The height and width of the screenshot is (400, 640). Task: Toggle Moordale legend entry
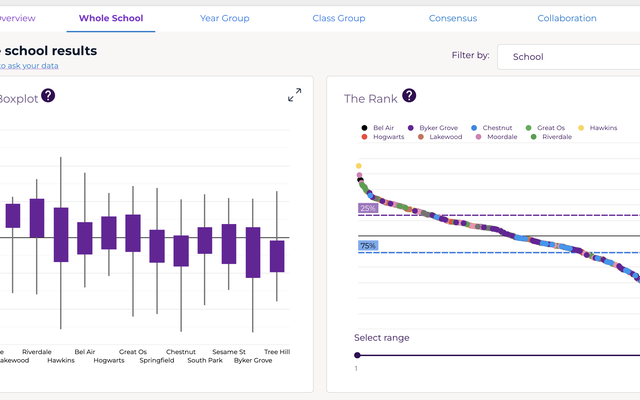pyautogui.click(x=502, y=137)
